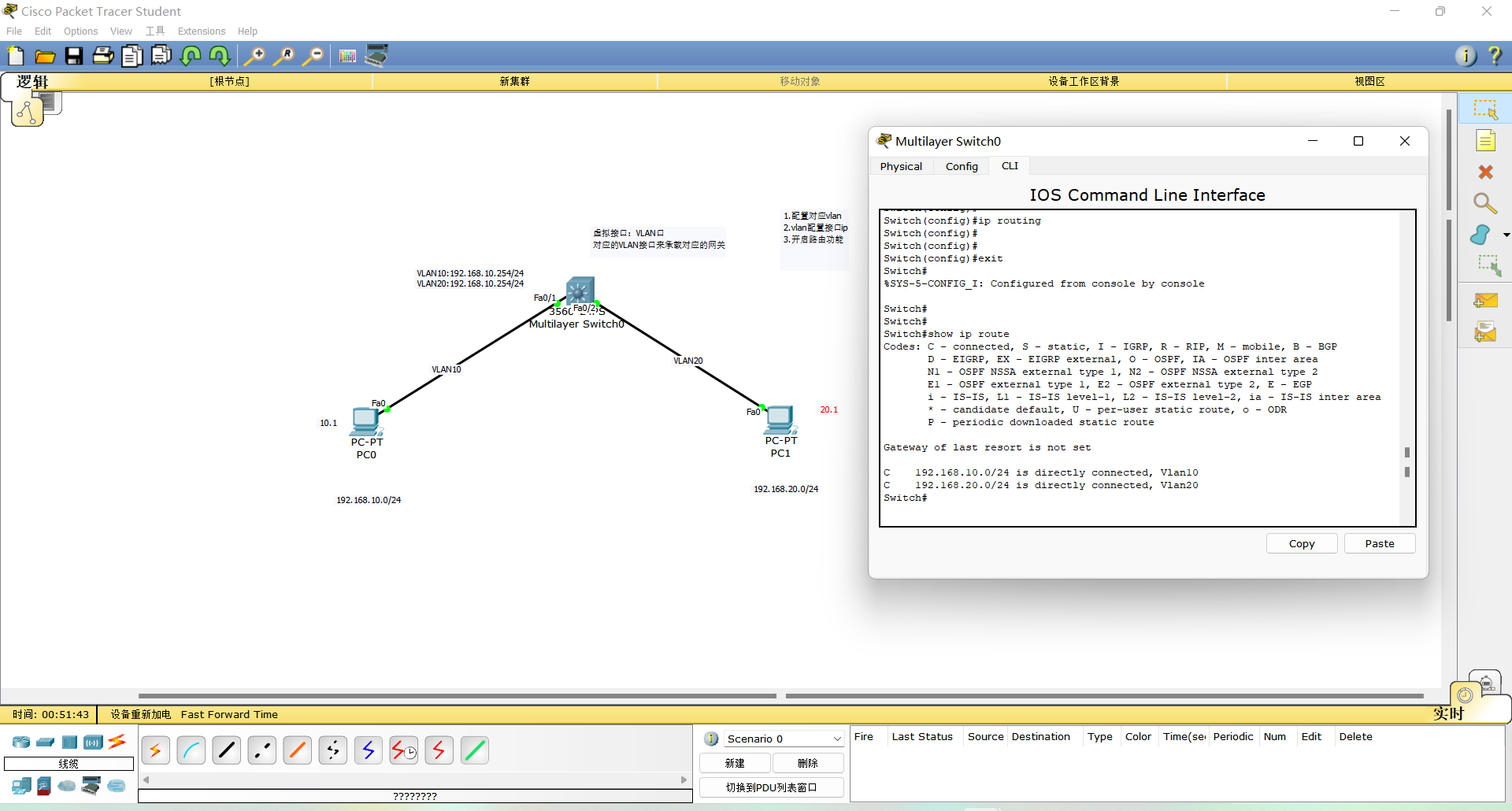Viewport: 1512px width, 811px height.
Task: Click the PC0 device on the canvas
Action: point(366,421)
